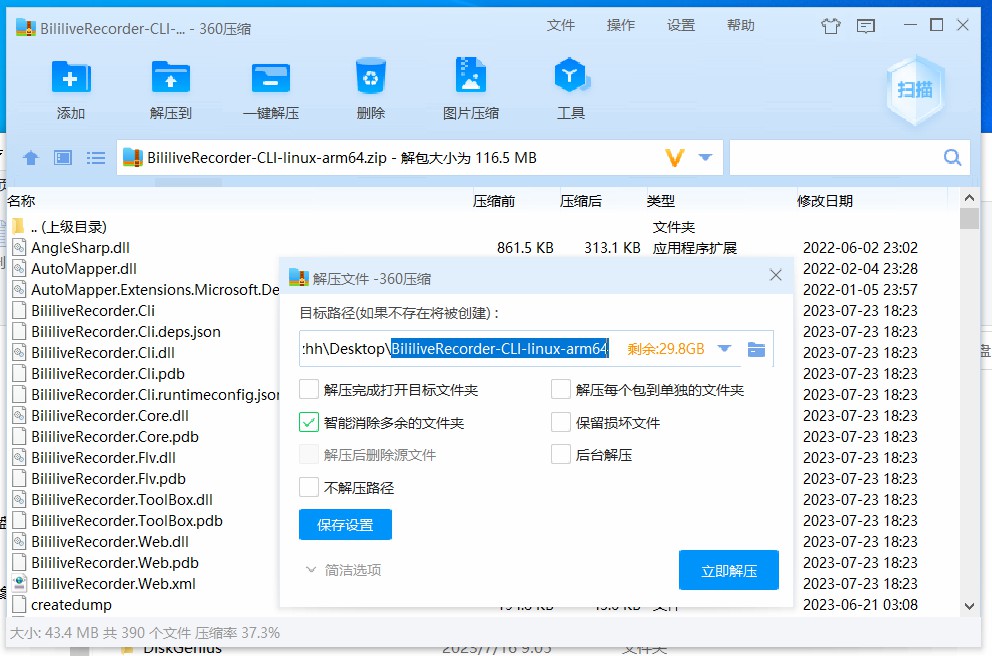Click the 立即解压 button
The height and width of the screenshot is (656, 992).
[x=729, y=570]
